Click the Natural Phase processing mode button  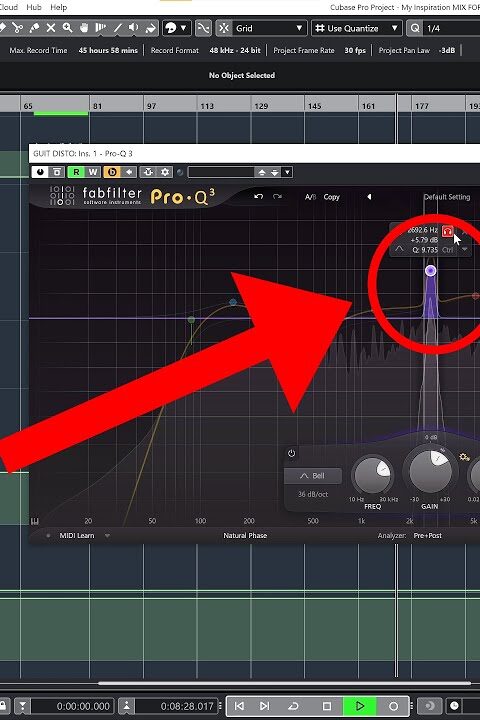pyautogui.click(x=245, y=535)
